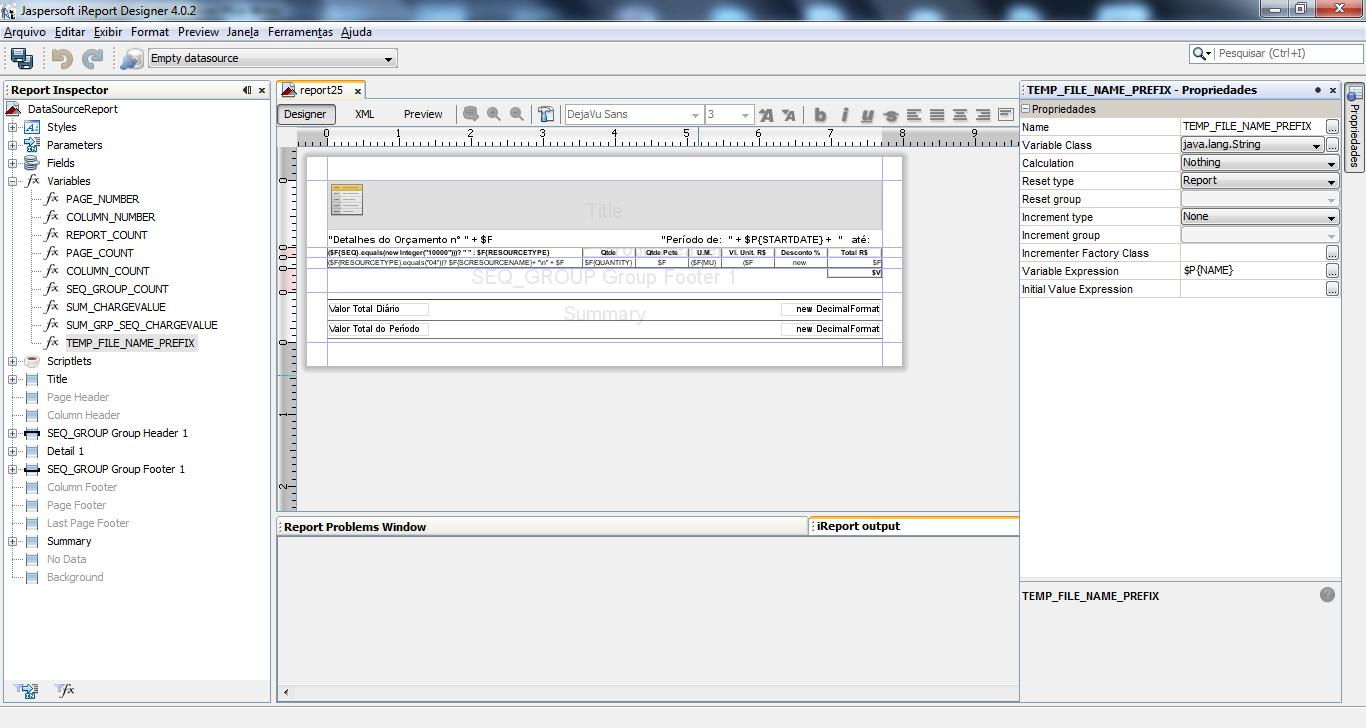
Task: Click the Fields node icon
Action: (x=32, y=163)
